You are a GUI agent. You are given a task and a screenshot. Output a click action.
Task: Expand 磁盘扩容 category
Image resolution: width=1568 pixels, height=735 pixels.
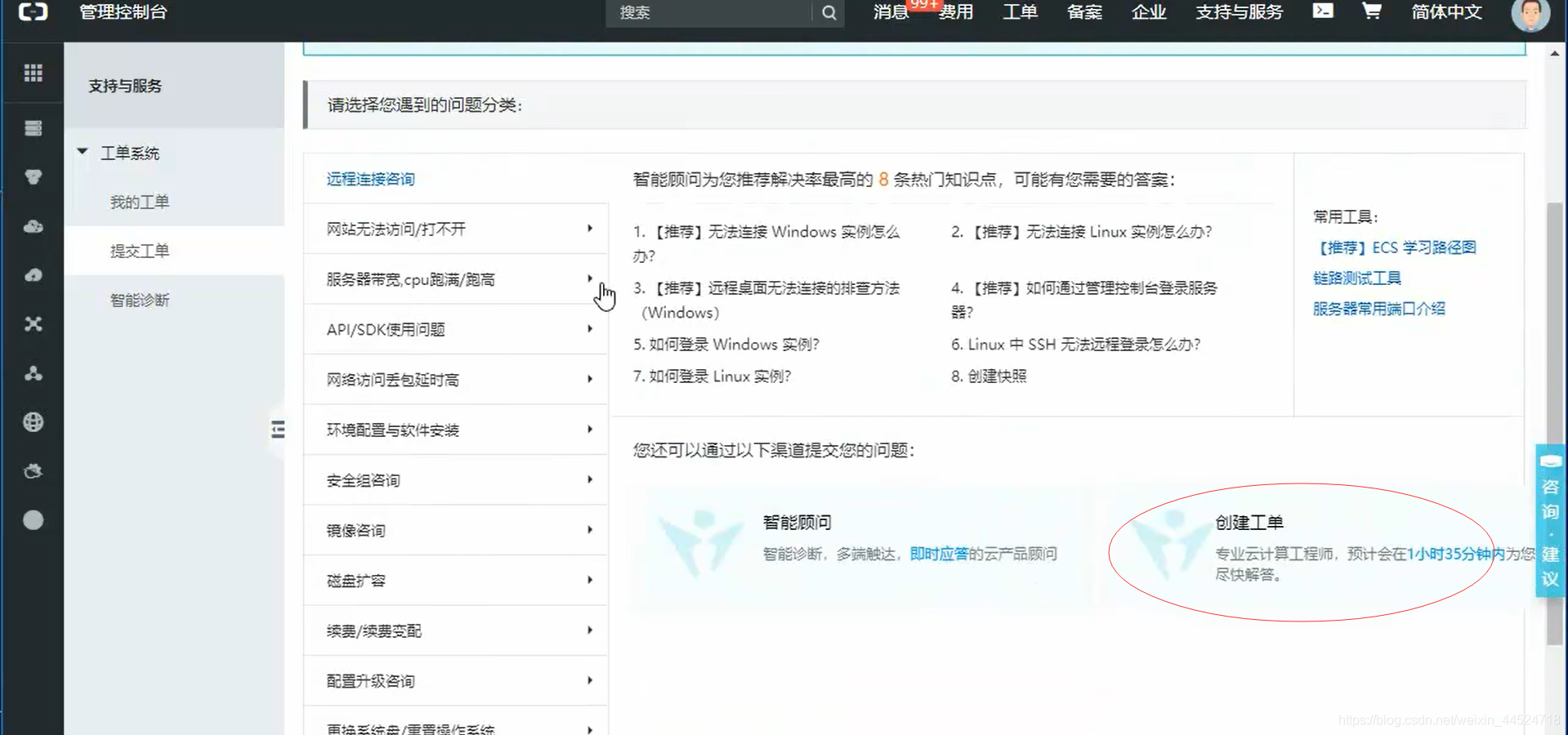(455, 581)
